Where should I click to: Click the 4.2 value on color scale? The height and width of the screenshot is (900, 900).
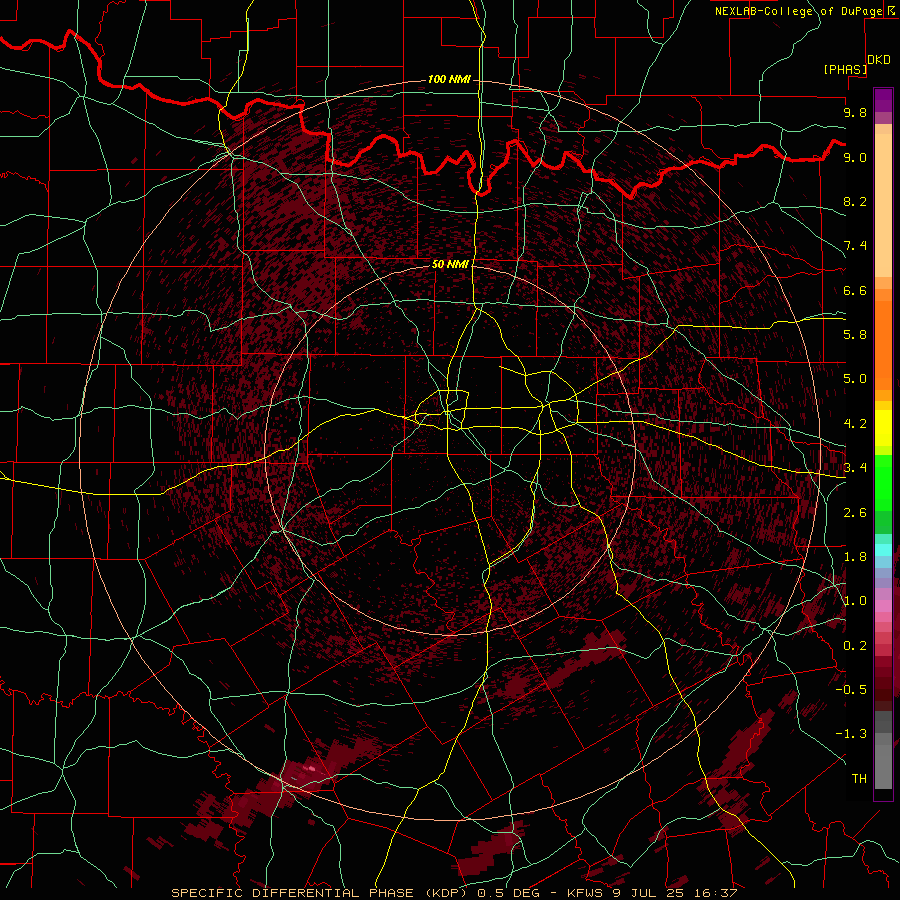click(x=855, y=424)
